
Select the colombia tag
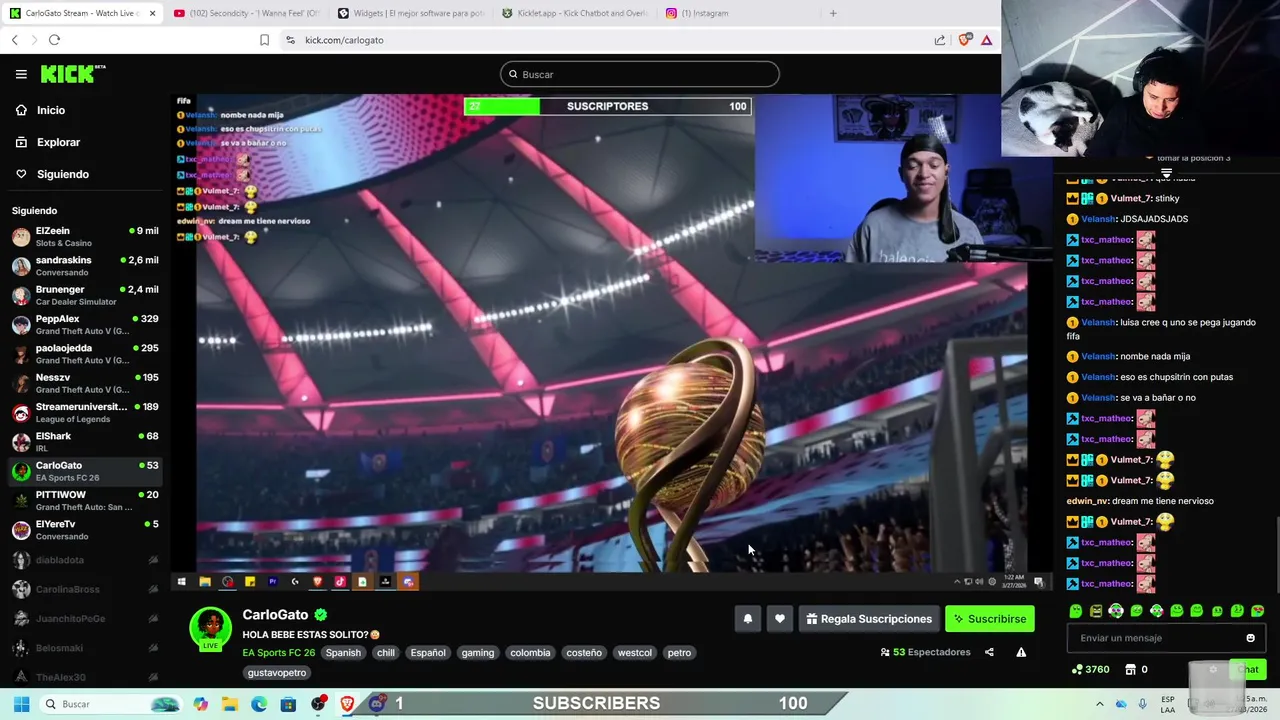[530, 653]
